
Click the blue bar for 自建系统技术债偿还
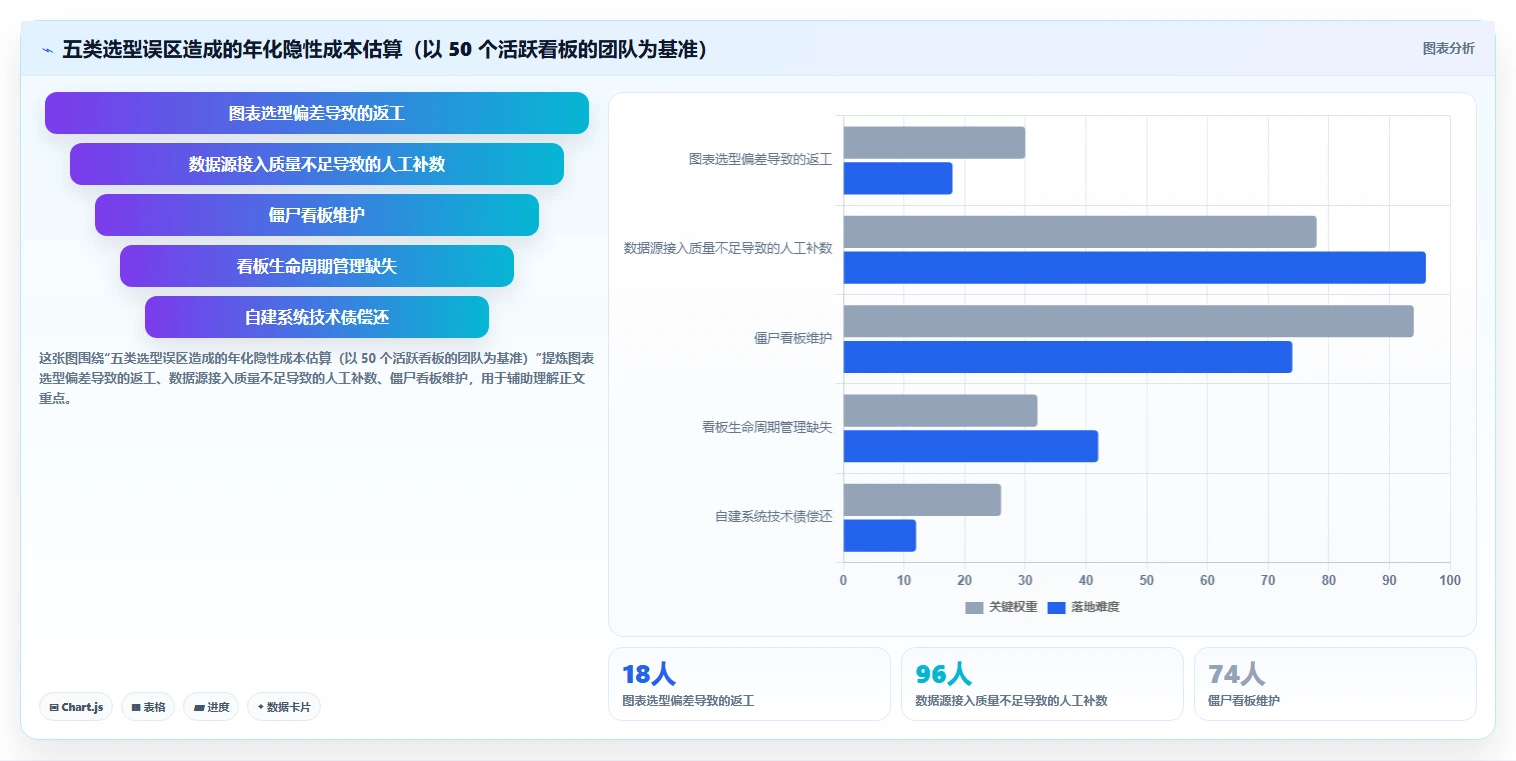coord(880,536)
